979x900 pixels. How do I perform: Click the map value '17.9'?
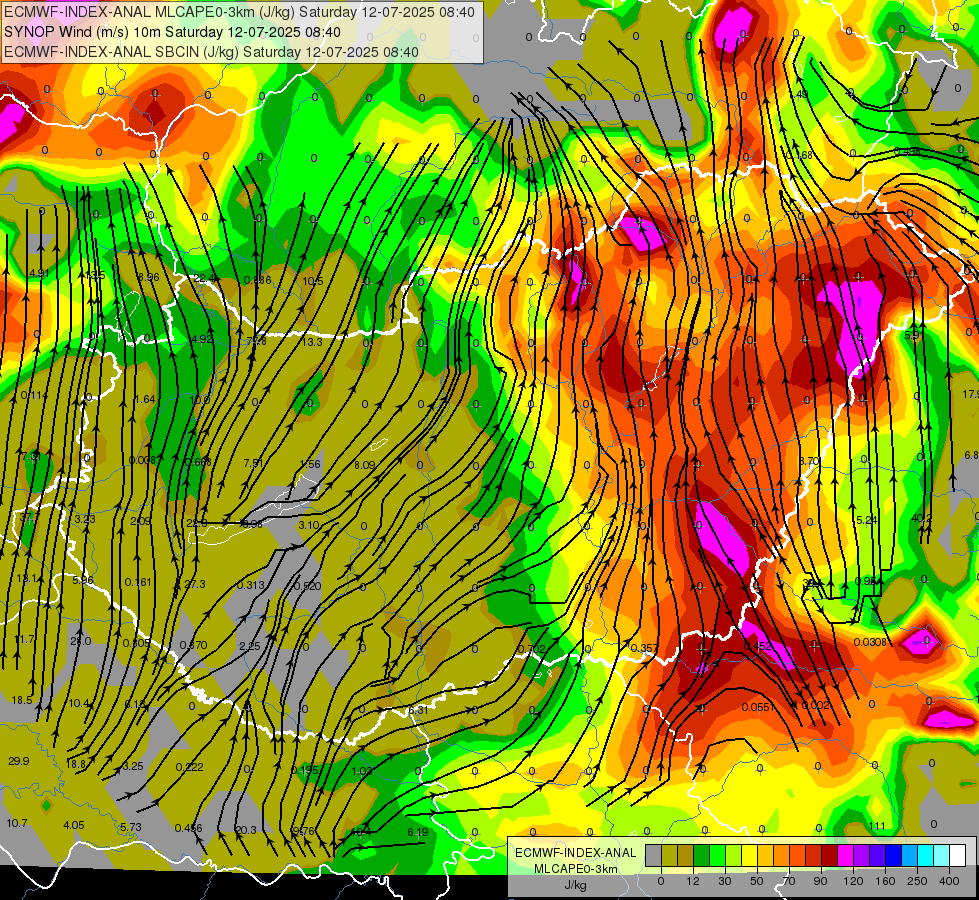pos(970,394)
